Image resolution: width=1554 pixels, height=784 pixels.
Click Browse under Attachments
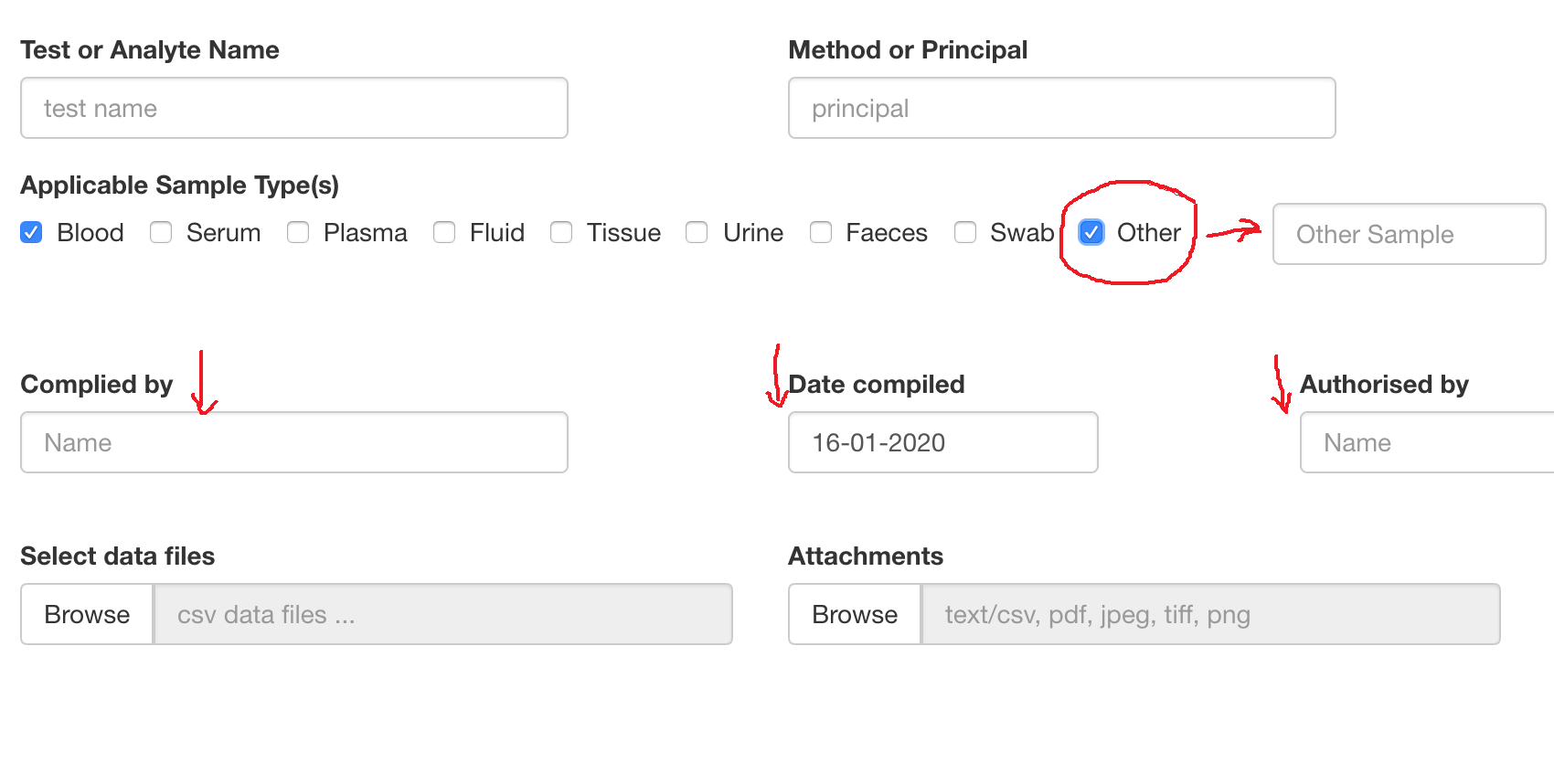click(x=854, y=614)
